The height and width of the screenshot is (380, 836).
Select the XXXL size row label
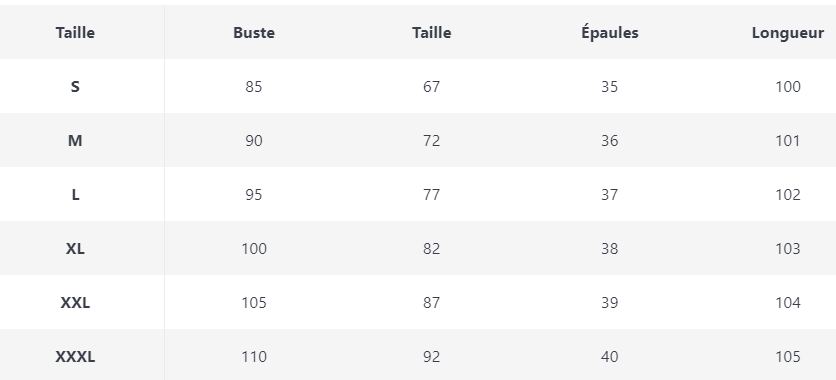[75, 357]
